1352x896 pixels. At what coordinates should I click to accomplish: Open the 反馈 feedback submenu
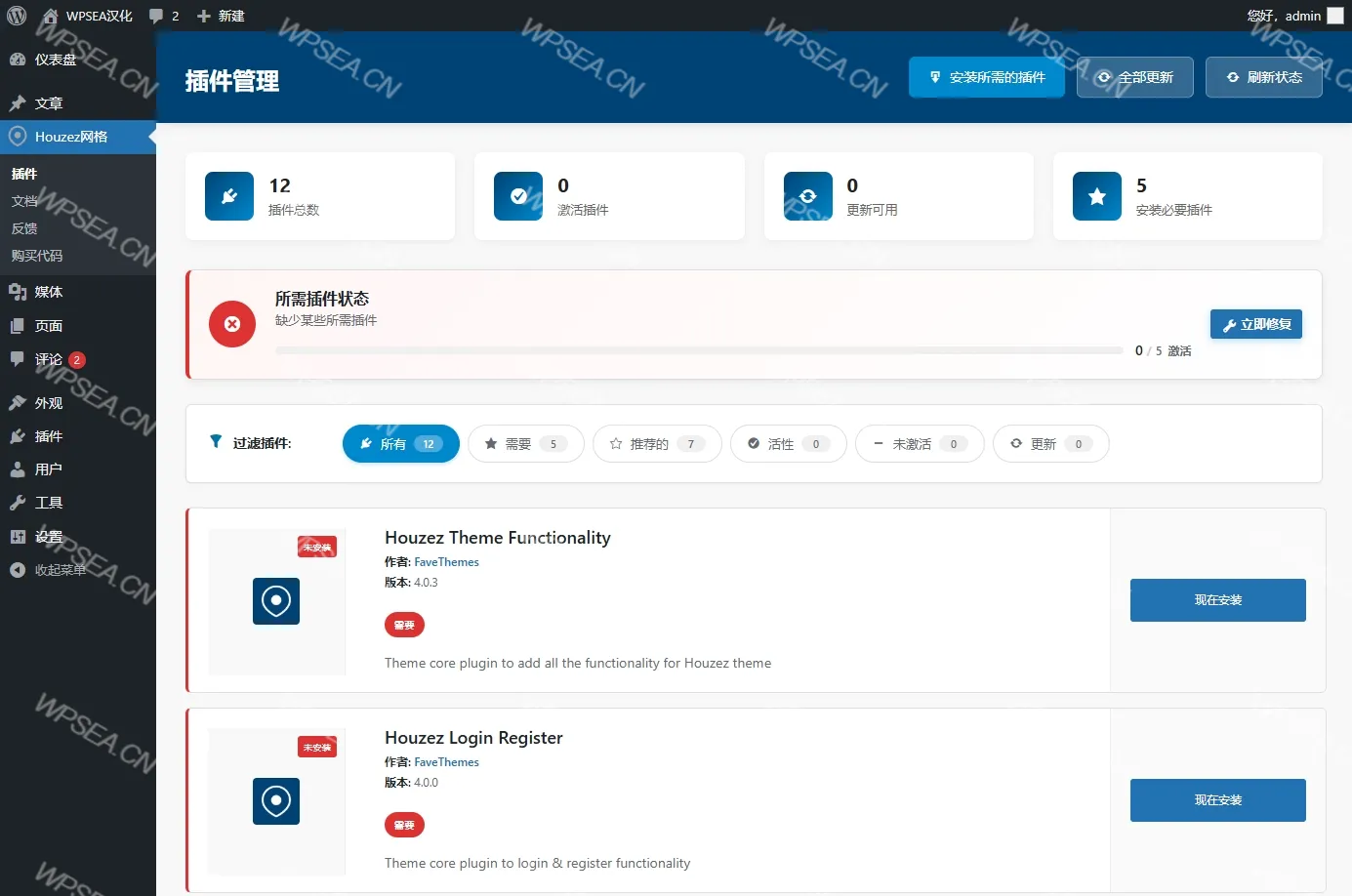pos(24,228)
